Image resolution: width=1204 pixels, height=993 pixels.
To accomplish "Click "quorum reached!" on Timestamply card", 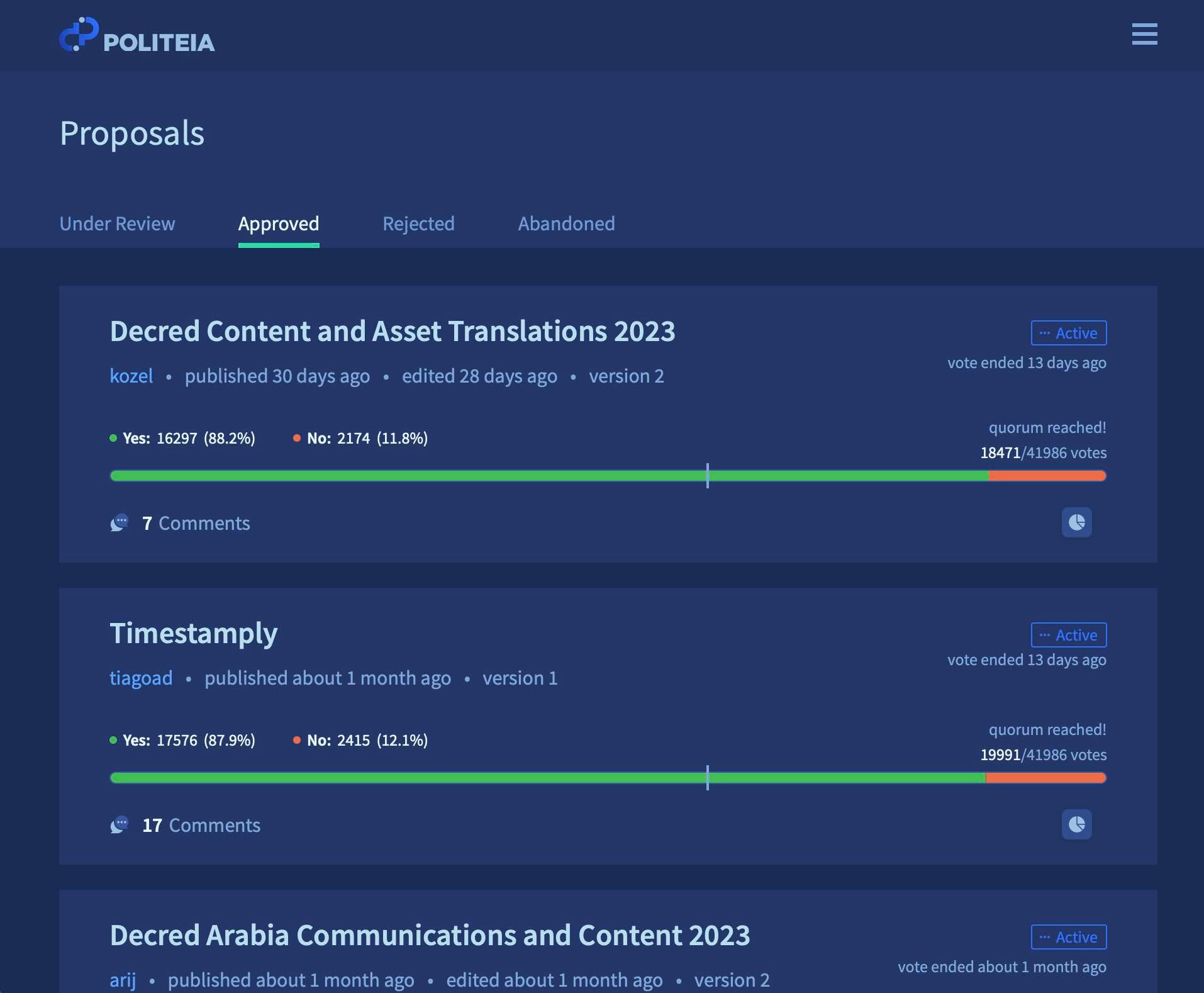I will 1047,729.
